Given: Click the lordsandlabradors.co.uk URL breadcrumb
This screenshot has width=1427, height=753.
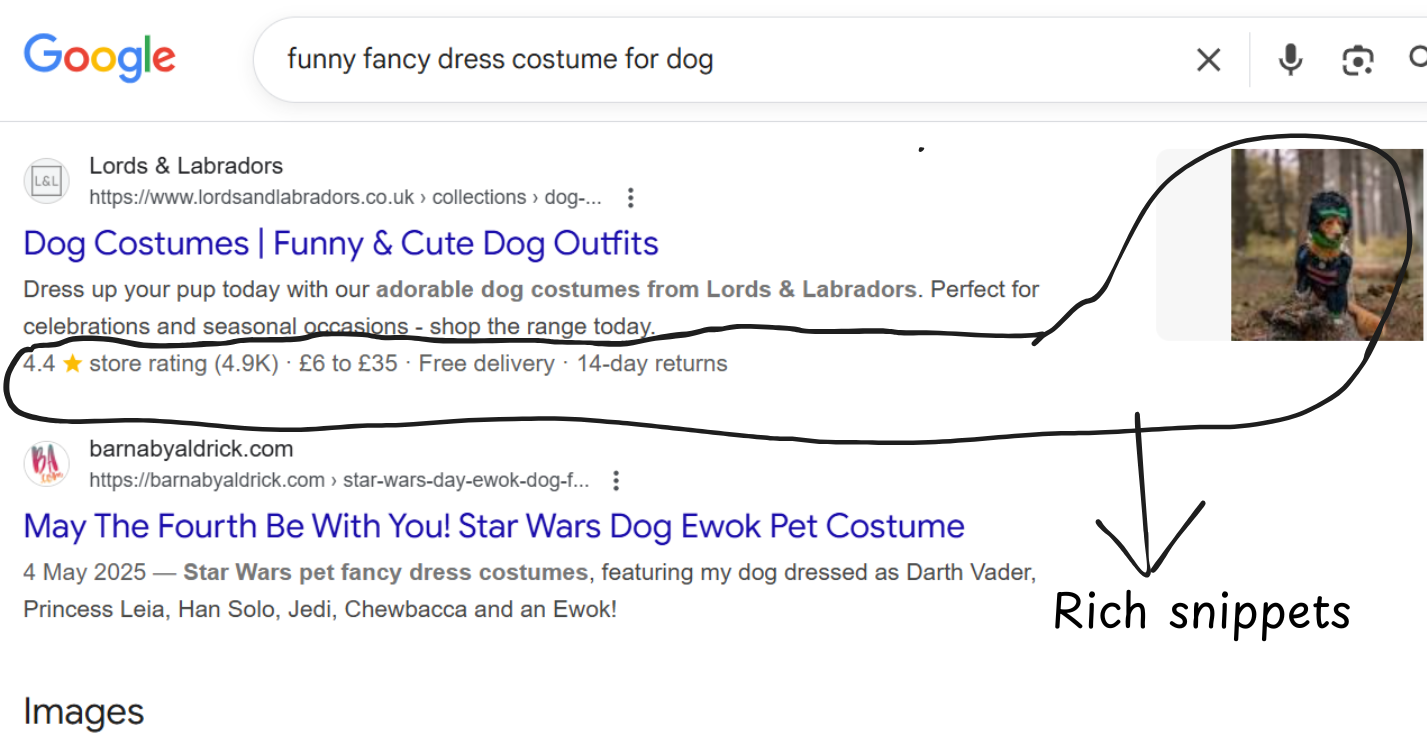Looking at the screenshot, I should pyautogui.click(x=345, y=197).
